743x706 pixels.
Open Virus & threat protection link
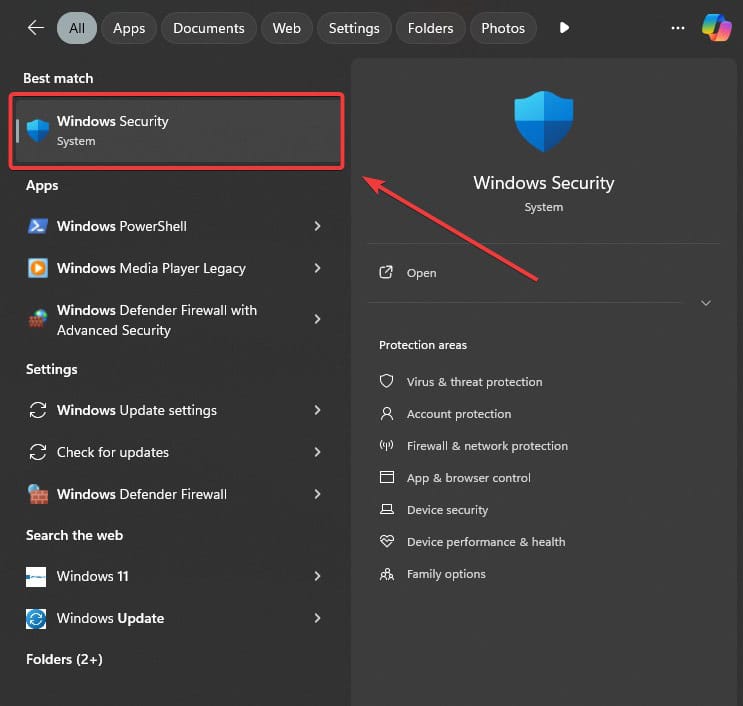[x=474, y=382]
